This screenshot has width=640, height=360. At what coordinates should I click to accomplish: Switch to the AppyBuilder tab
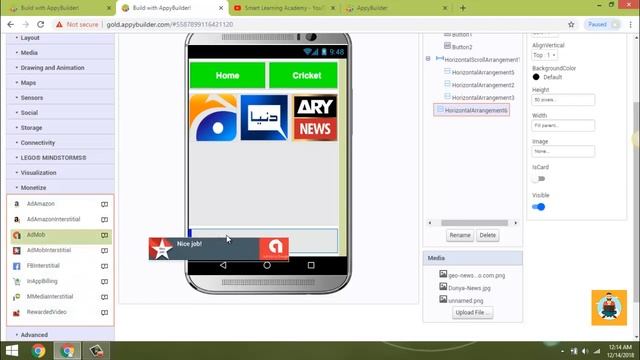pos(396,8)
